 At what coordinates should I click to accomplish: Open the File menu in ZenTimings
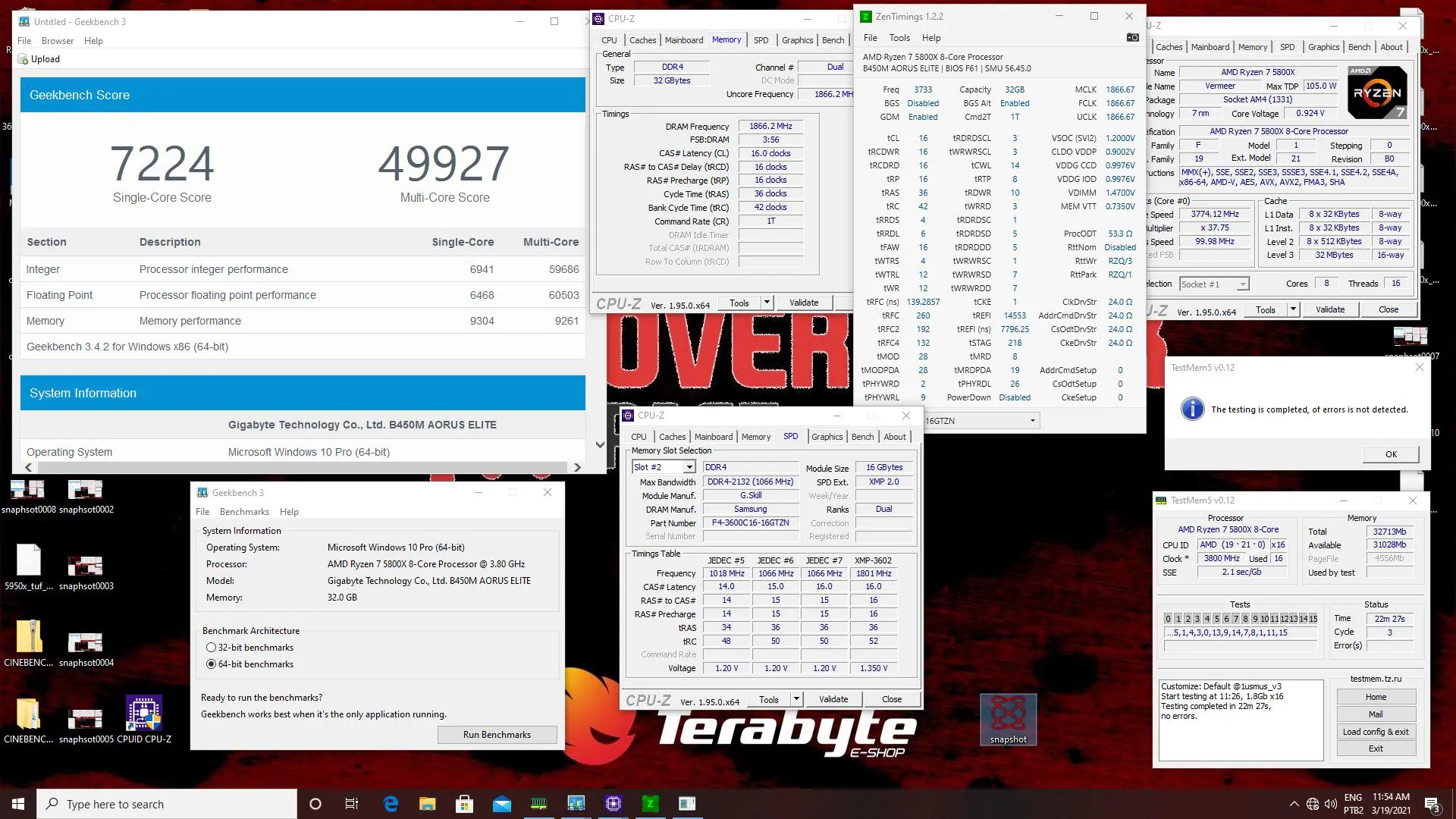pos(870,38)
